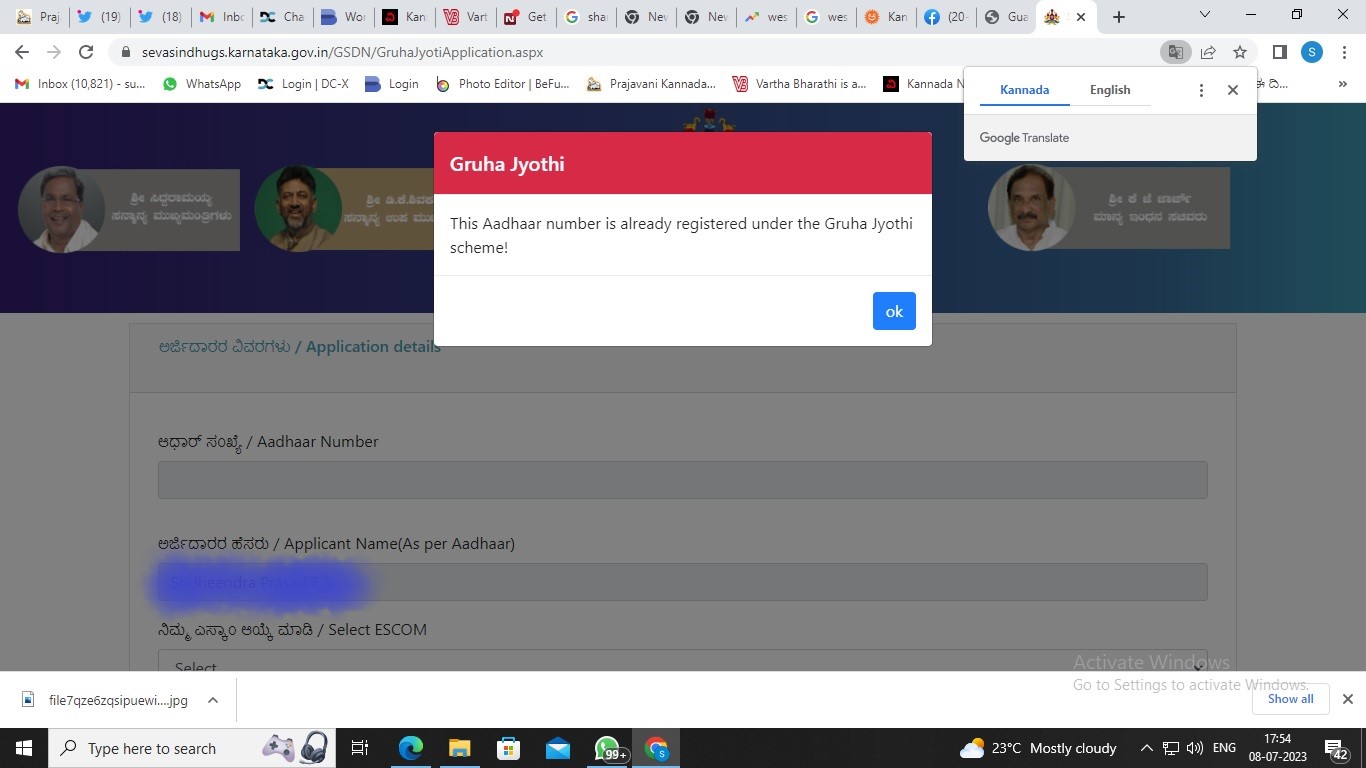Image resolution: width=1366 pixels, height=768 pixels.
Task: Open download options for file7qze6zqsipuewi jpg
Action: [x=213, y=700]
